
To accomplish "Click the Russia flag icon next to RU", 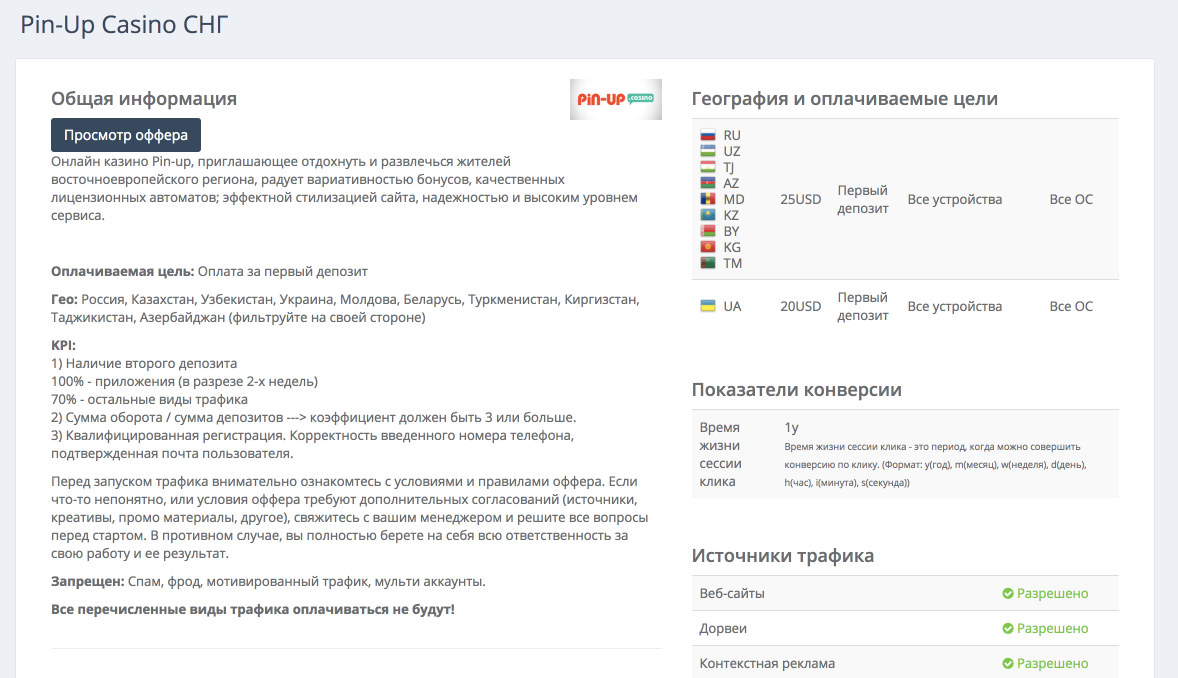I will 708,135.
